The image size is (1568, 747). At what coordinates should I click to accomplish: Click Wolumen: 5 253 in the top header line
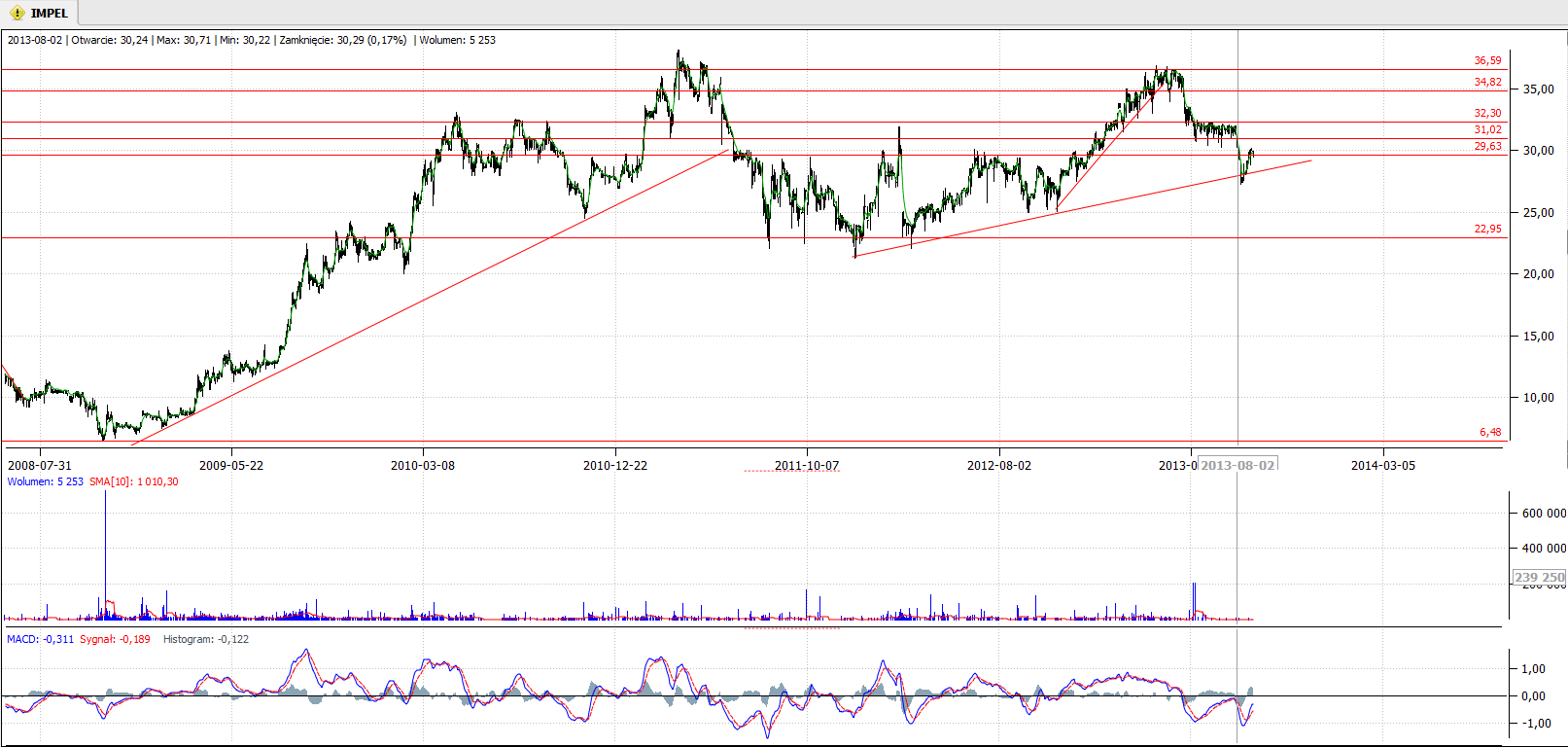pos(458,40)
